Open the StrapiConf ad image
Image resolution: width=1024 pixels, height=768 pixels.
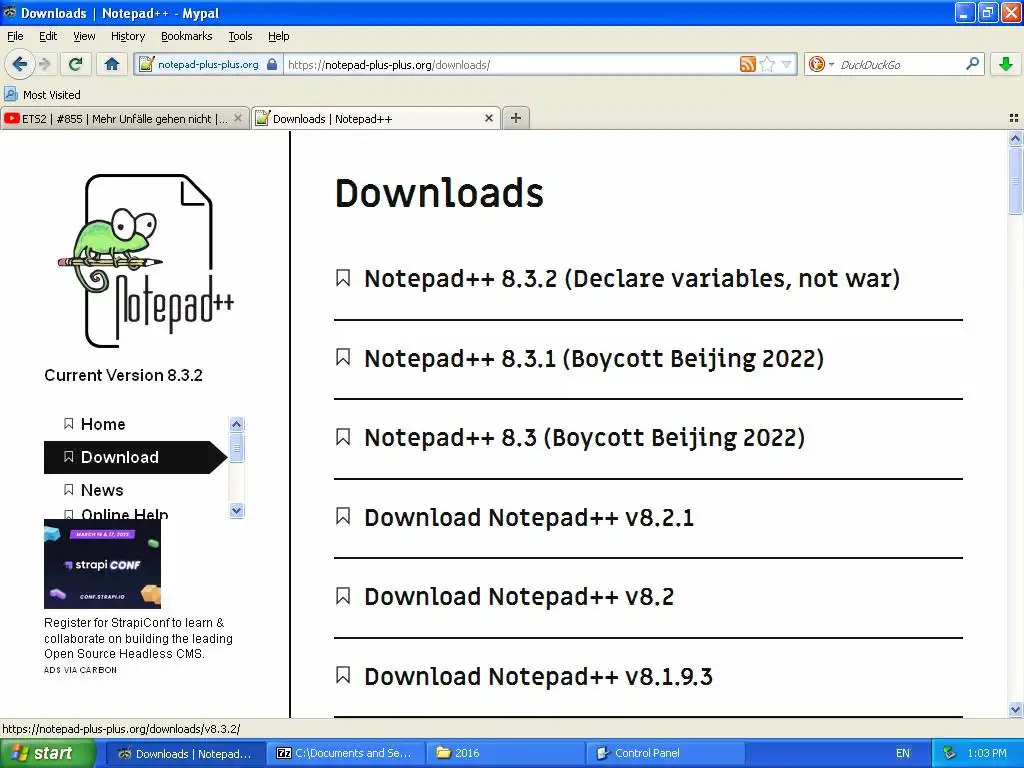coord(102,564)
